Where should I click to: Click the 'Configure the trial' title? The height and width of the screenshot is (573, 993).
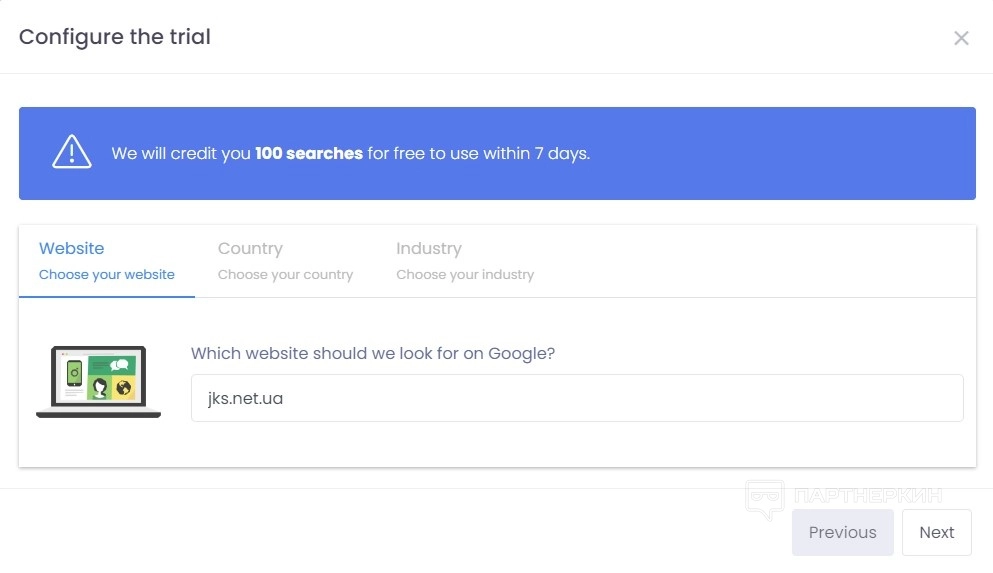click(x=115, y=37)
